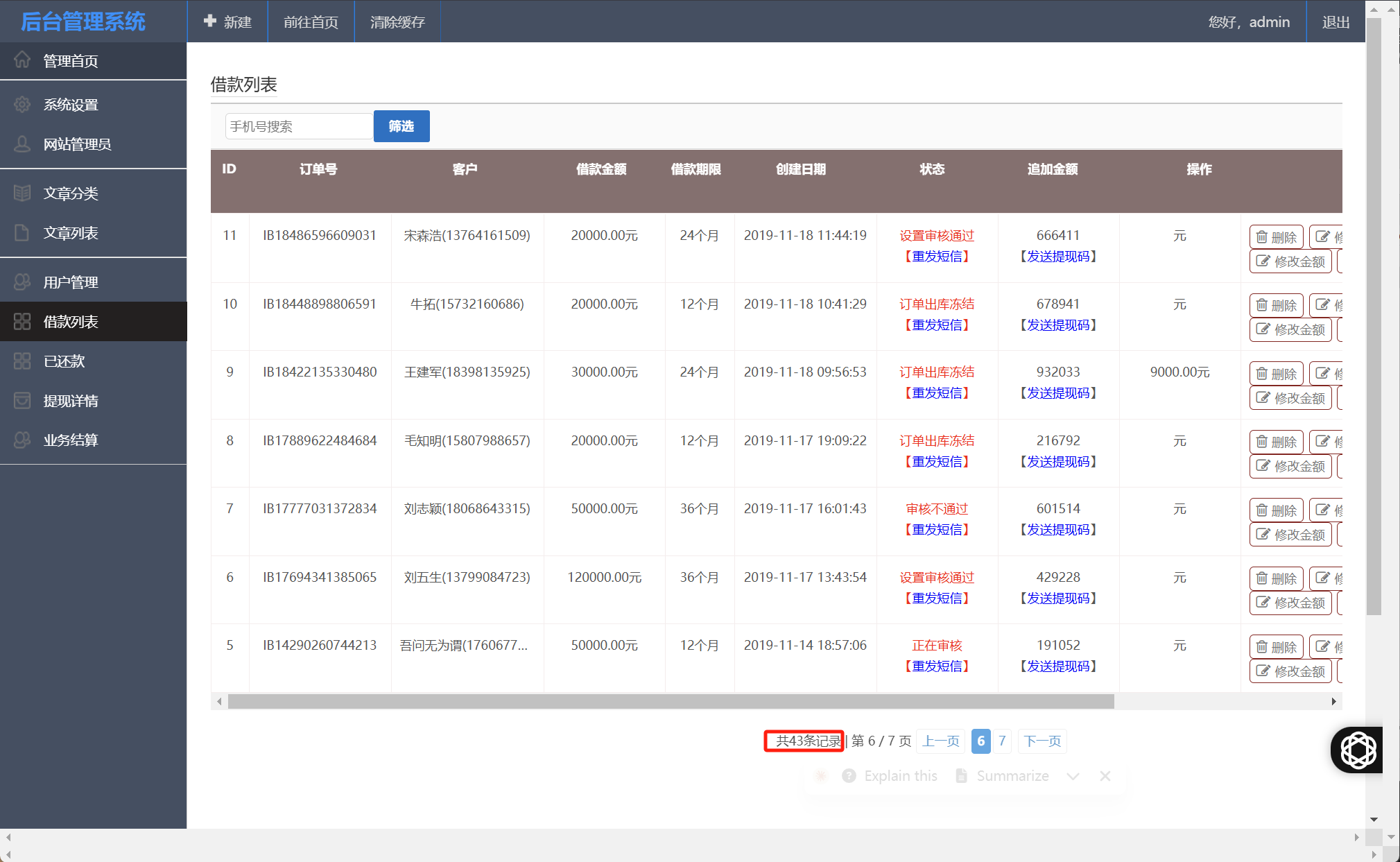
Task: Click the home icon beside 管理首页
Action: click(x=22, y=60)
